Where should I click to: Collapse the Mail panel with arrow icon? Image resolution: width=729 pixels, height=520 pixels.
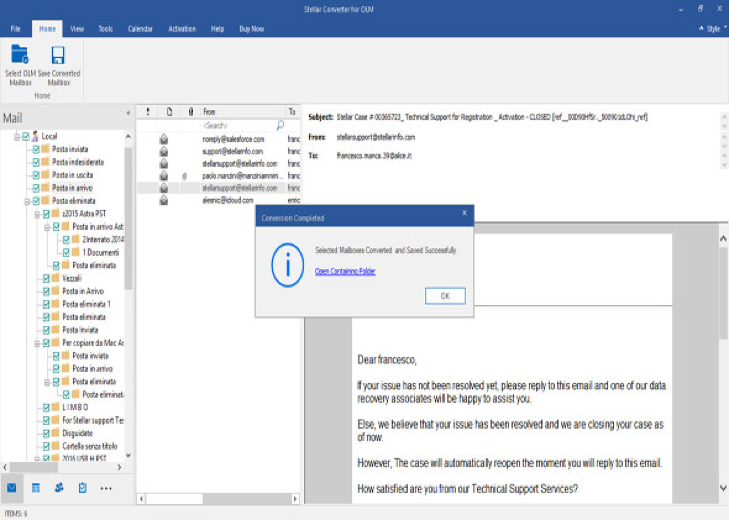128,113
